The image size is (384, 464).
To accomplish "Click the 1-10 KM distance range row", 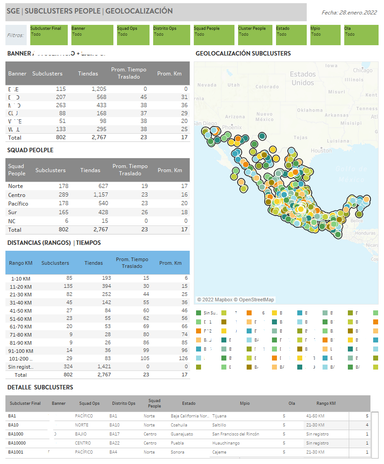I will 98,278.
